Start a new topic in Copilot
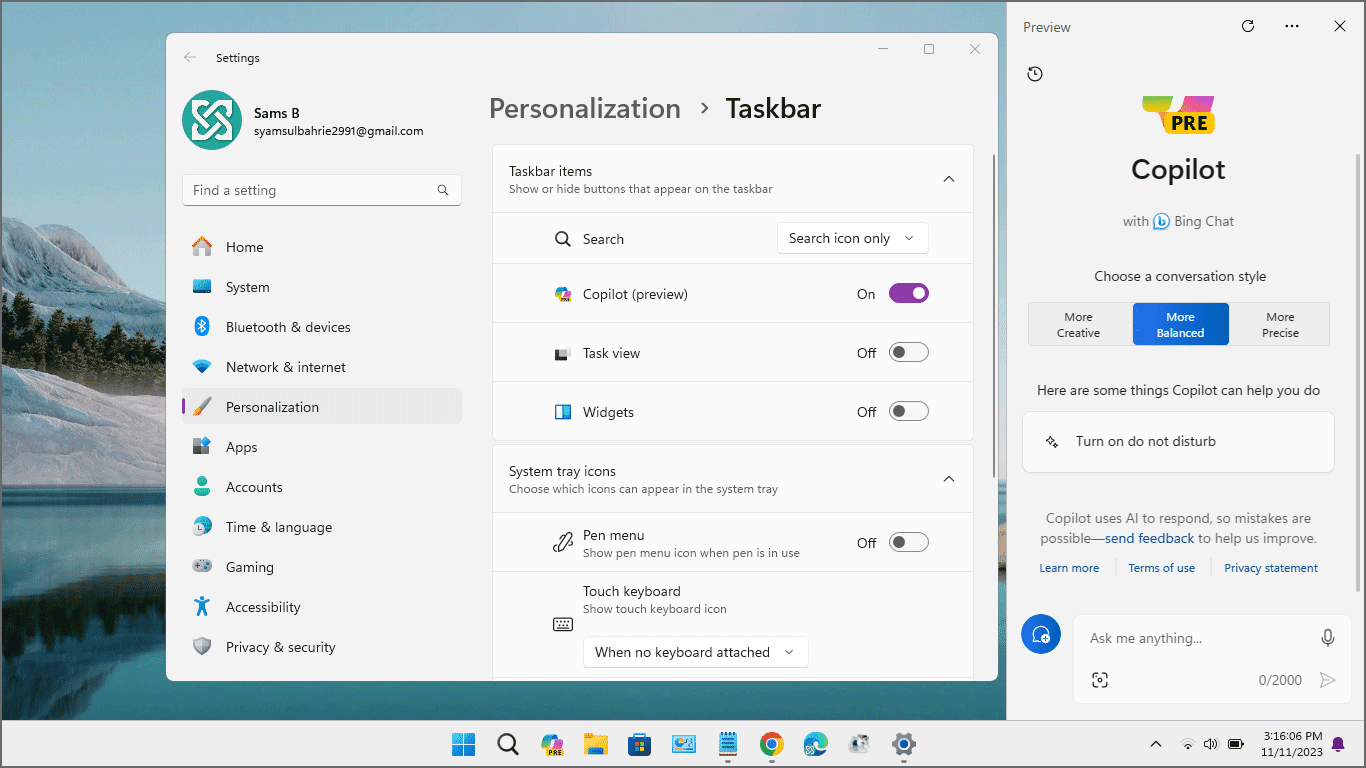The width and height of the screenshot is (1366, 768). click(x=1041, y=635)
